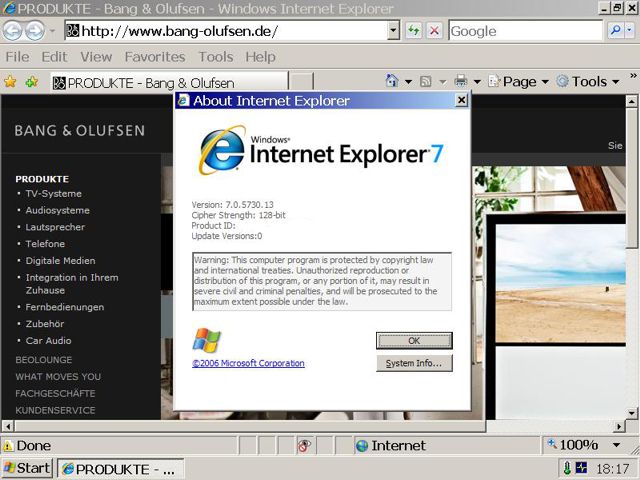Click the Refresh page icon
The width and height of the screenshot is (640, 480).
(413, 31)
